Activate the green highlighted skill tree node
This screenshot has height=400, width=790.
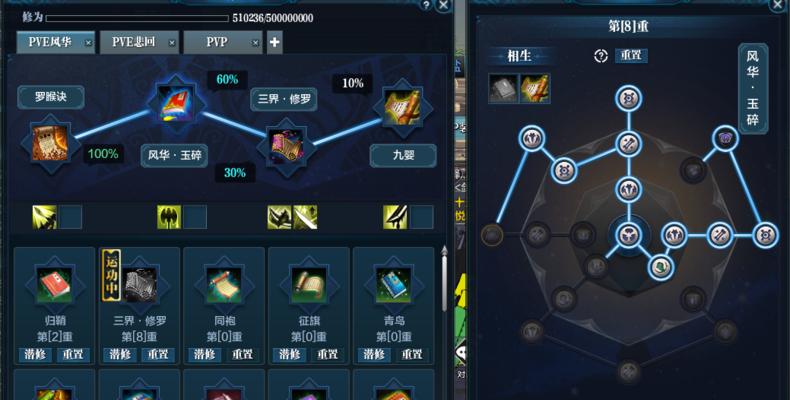pos(660,267)
